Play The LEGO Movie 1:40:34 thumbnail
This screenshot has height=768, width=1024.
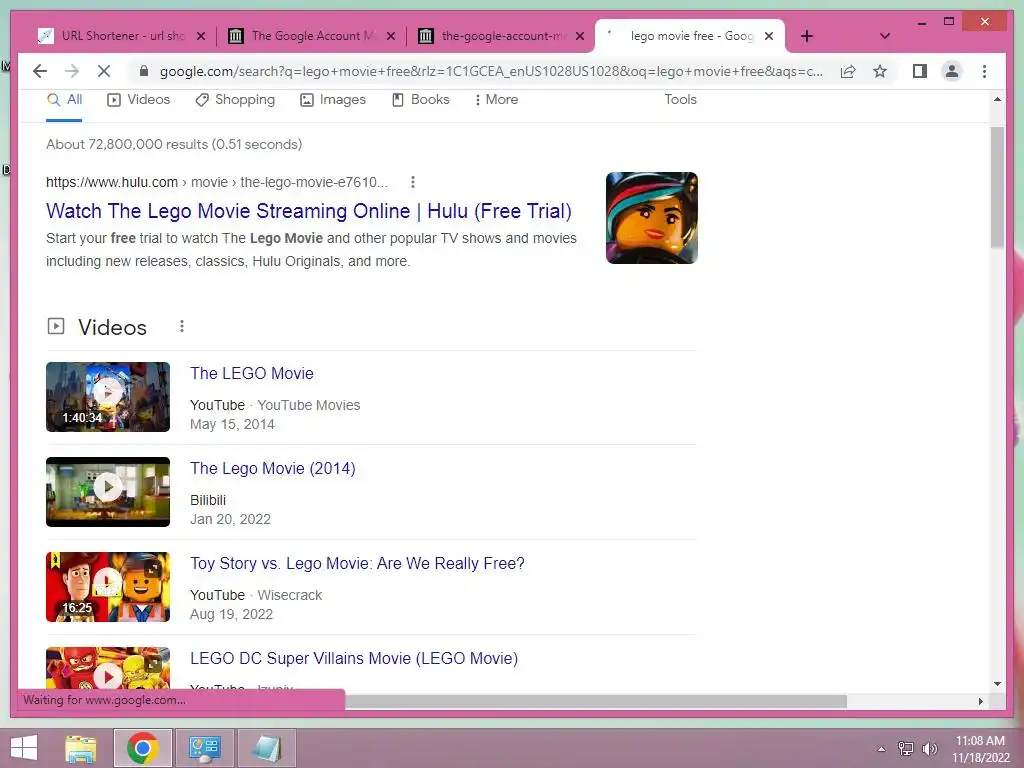click(108, 397)
